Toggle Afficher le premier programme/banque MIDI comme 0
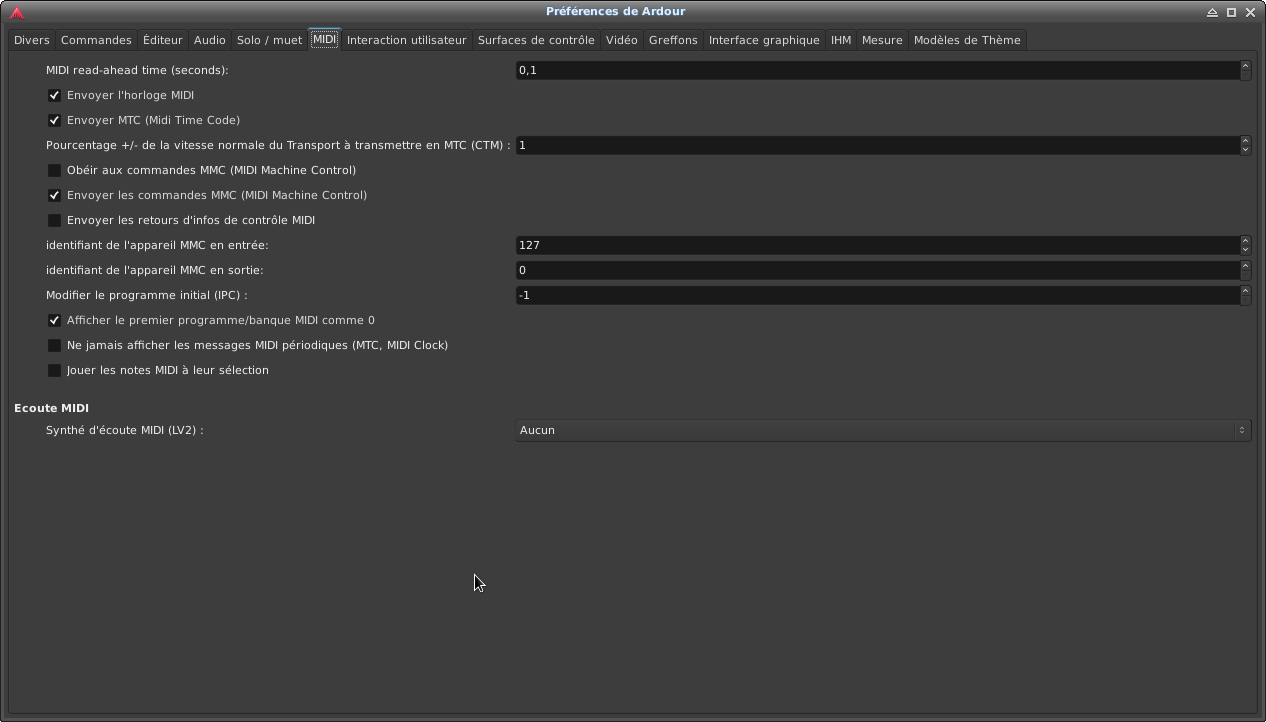This screenshot has width=1266, height=722. point(55,320)
